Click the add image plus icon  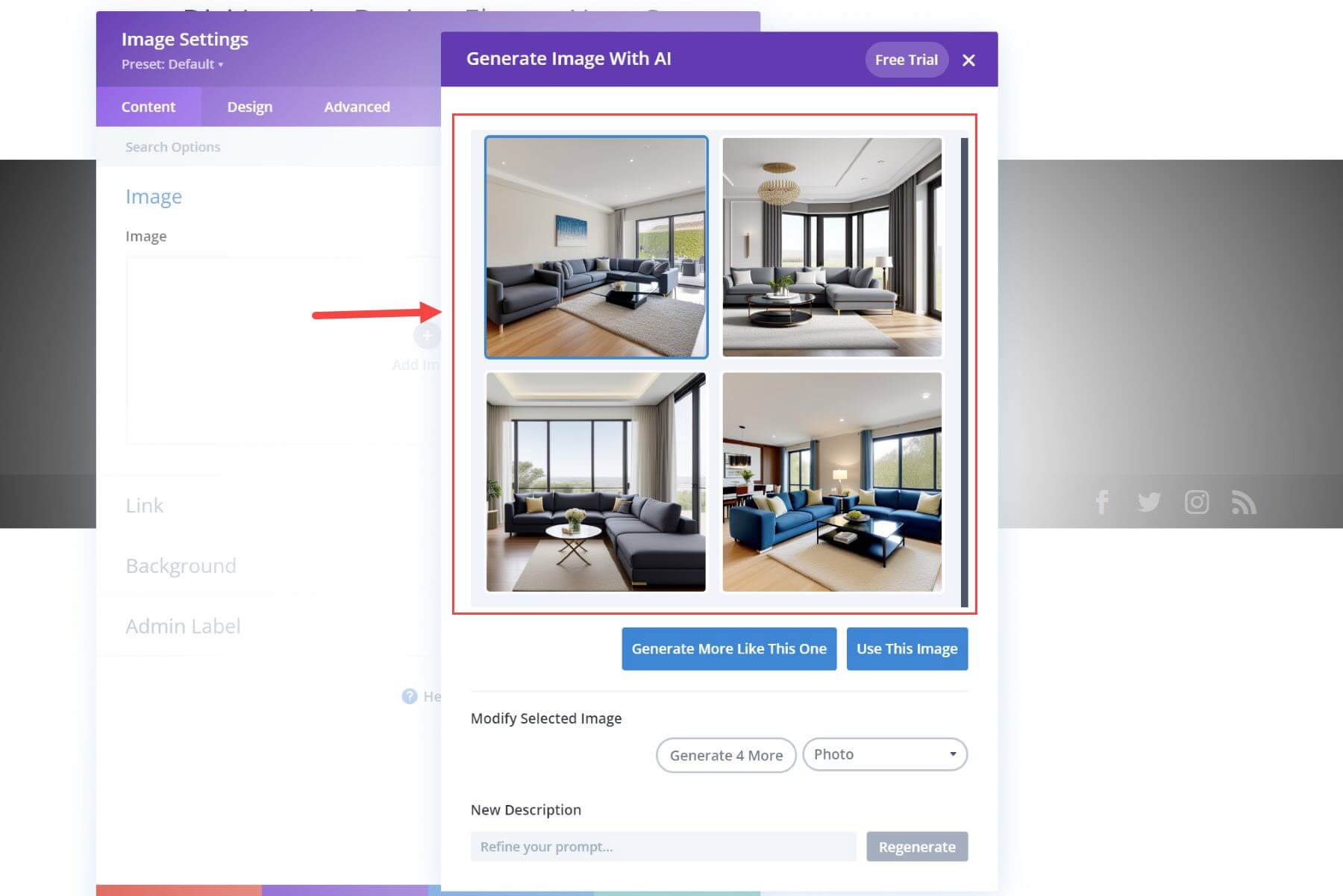[428, 336]
